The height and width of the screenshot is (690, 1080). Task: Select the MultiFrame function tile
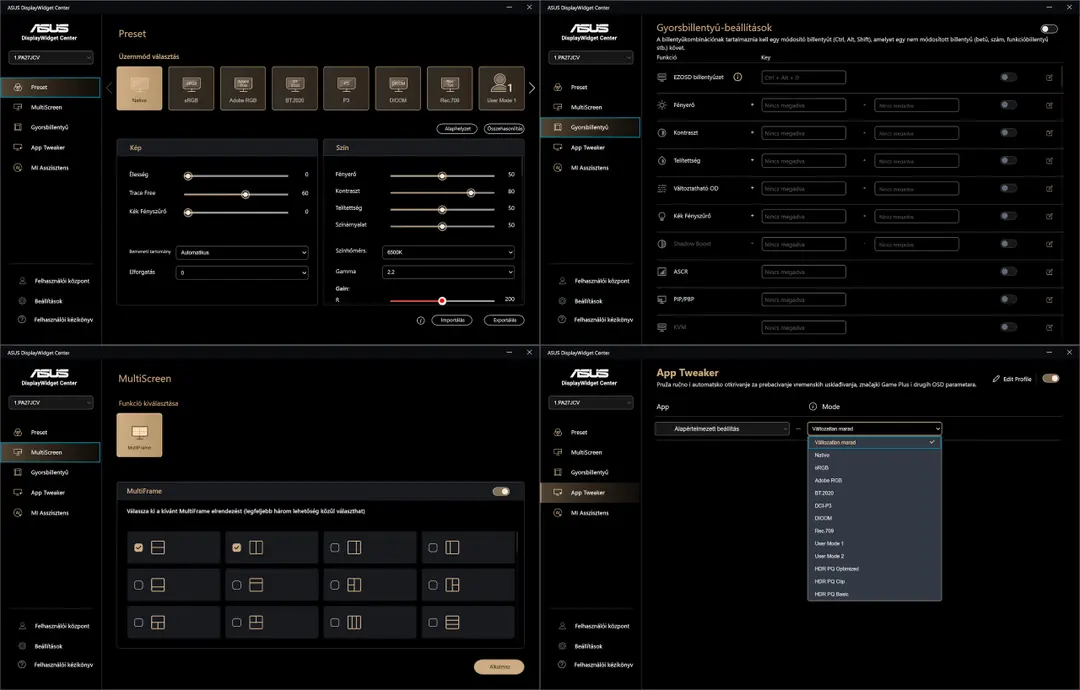(139, 435)
